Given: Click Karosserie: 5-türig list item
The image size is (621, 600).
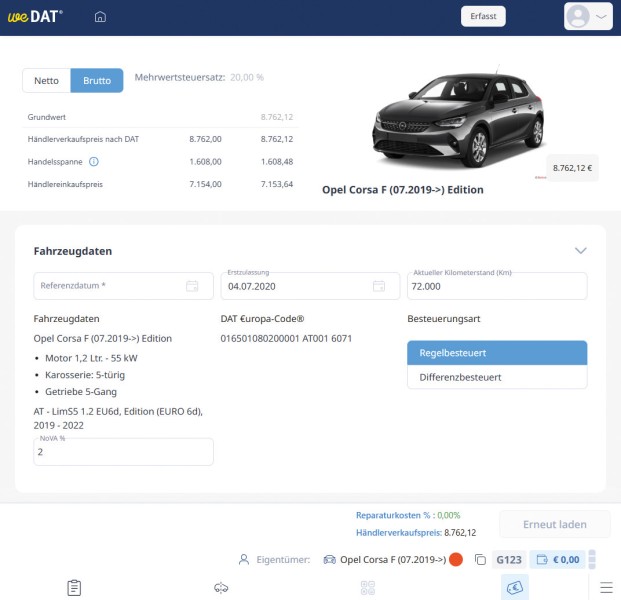Looking at the screenshot, I should 85,375.
